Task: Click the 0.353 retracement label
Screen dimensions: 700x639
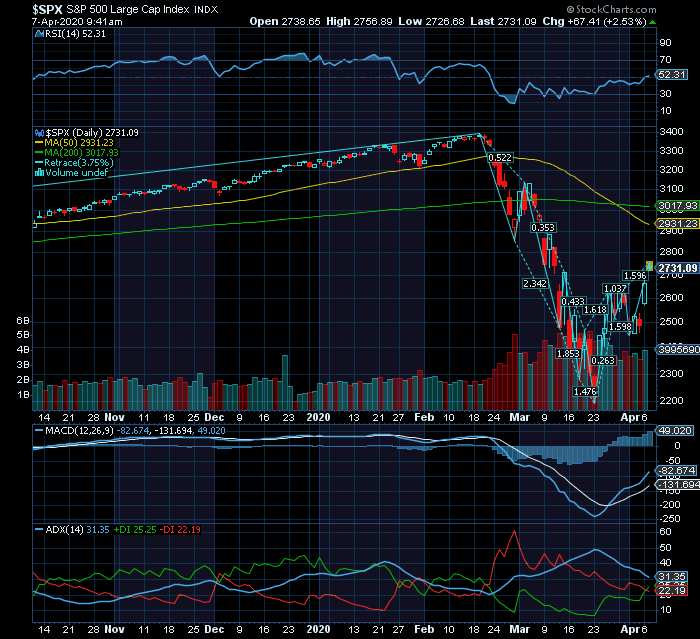Action: [x=543, y=228]
